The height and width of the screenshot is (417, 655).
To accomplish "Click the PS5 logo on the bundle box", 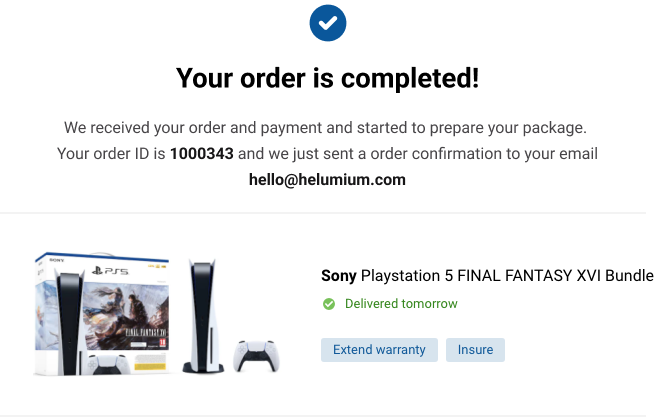I will (110, 271).
